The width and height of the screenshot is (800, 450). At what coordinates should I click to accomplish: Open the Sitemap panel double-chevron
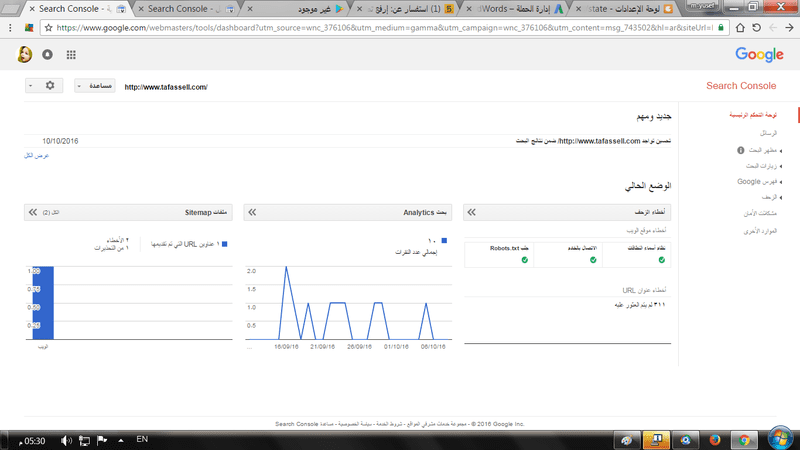click(x=33, y=212)
